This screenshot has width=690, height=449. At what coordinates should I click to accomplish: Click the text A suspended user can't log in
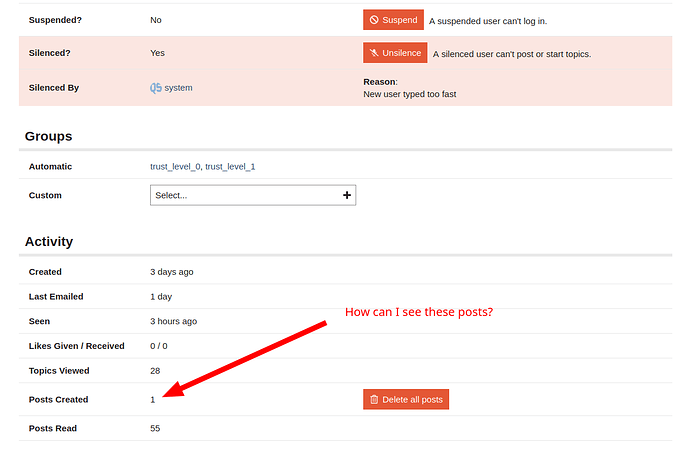point(488,21)
